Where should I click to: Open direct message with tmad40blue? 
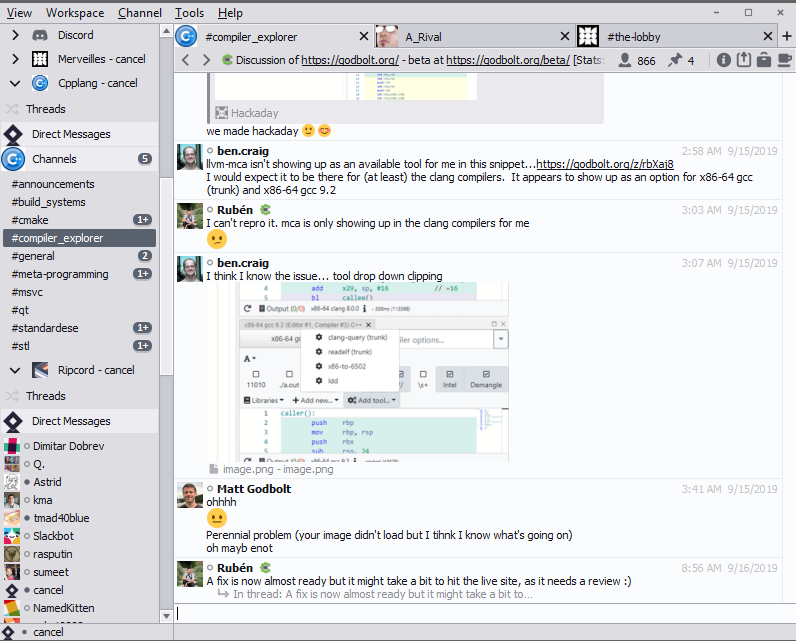tap(80, 518)
